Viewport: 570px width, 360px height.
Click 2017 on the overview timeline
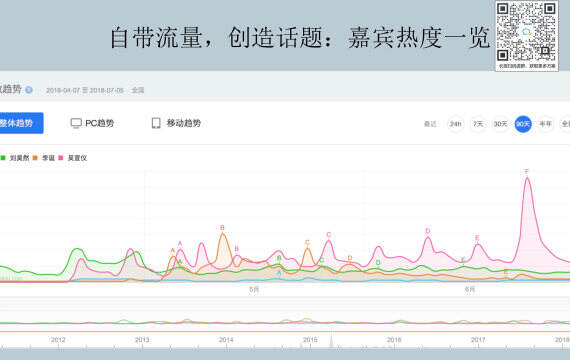[478, 340]
